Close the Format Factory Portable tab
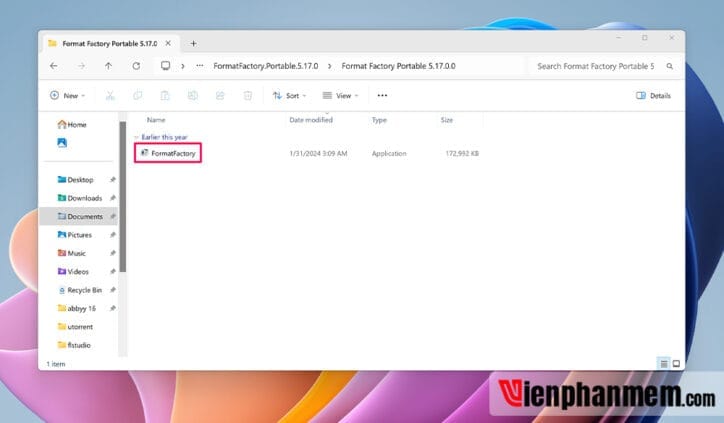The width and height of the screenshot is (724, 423). pyautogui.click(x=168, y=43)
